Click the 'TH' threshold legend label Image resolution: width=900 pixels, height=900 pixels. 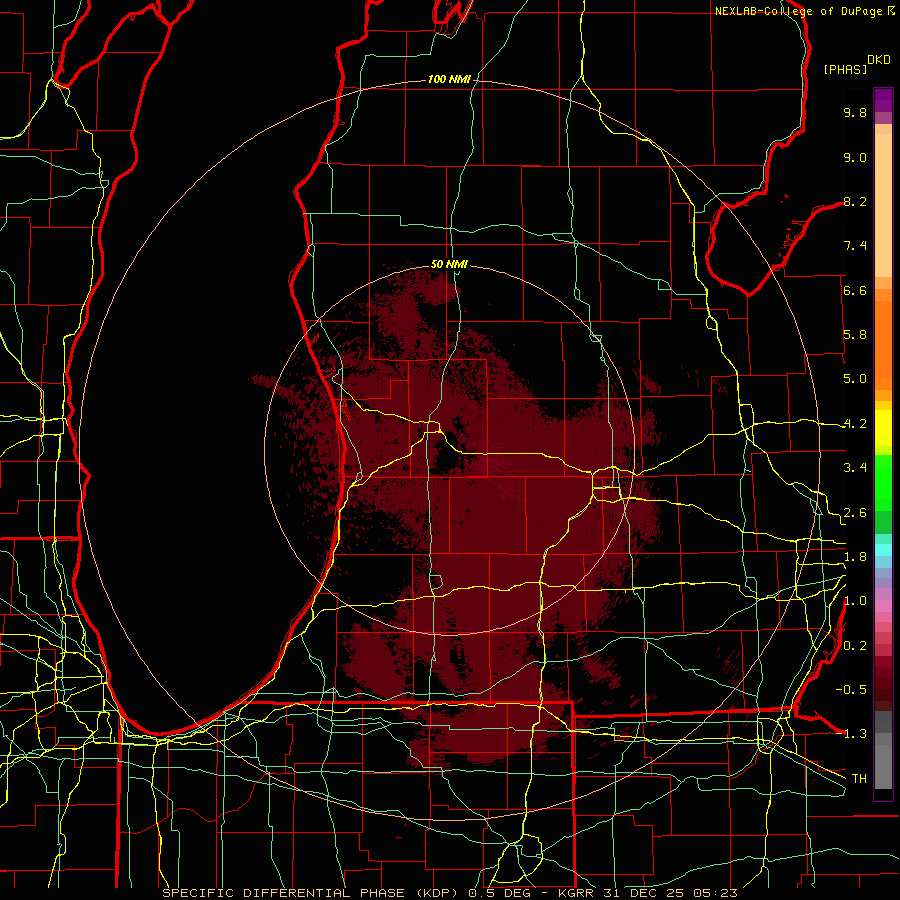coord(859,779)
